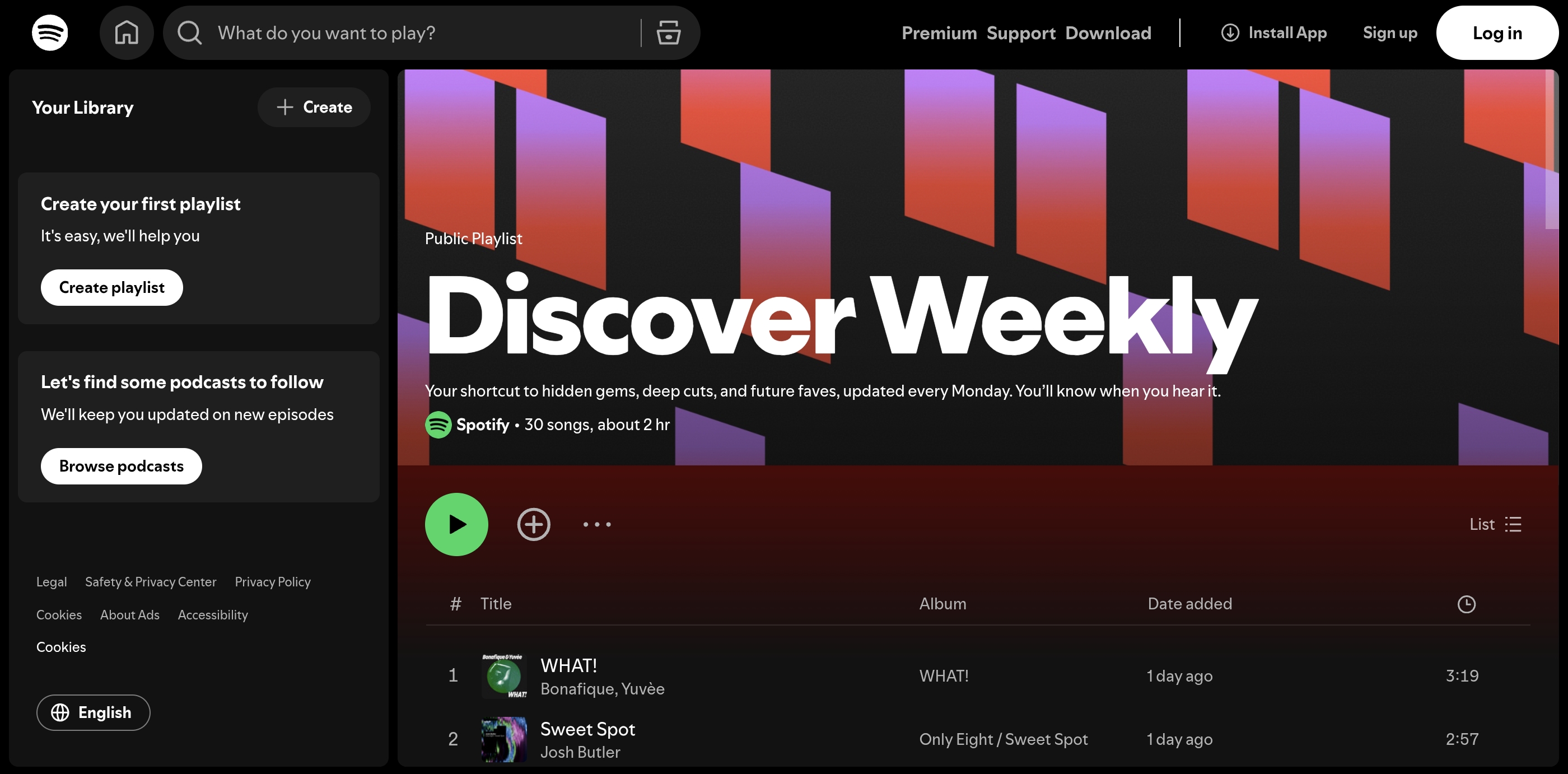Viewport: 1568px width, 774px height.
Task: Sort tracks by the duration clock icon
Action: pyautogui.click(x=1467, y=604)
